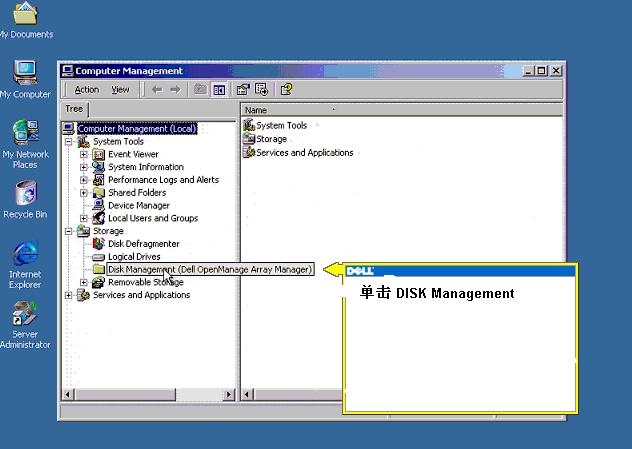Click the Computer Management title bar icon

click(x=67, y=71)
